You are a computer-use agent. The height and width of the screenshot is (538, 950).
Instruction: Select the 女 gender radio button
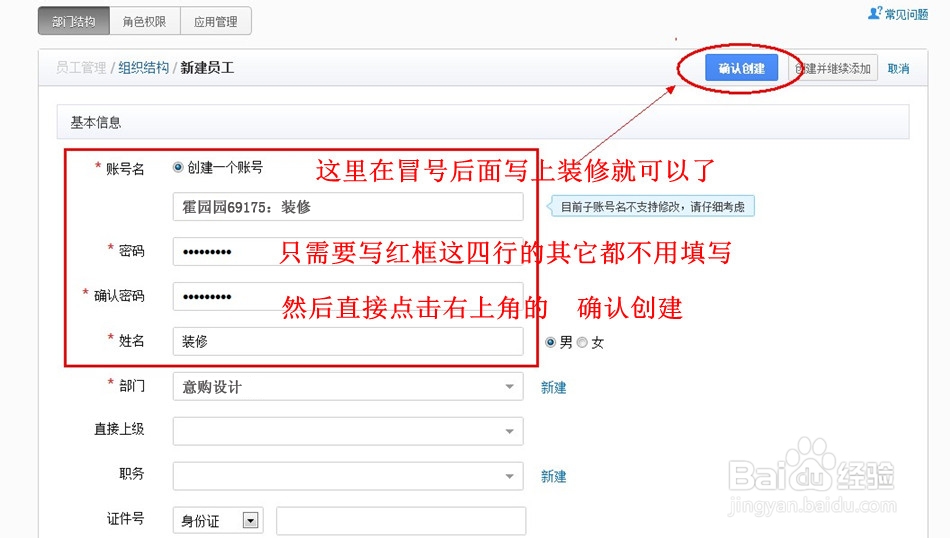pos(582,342)
